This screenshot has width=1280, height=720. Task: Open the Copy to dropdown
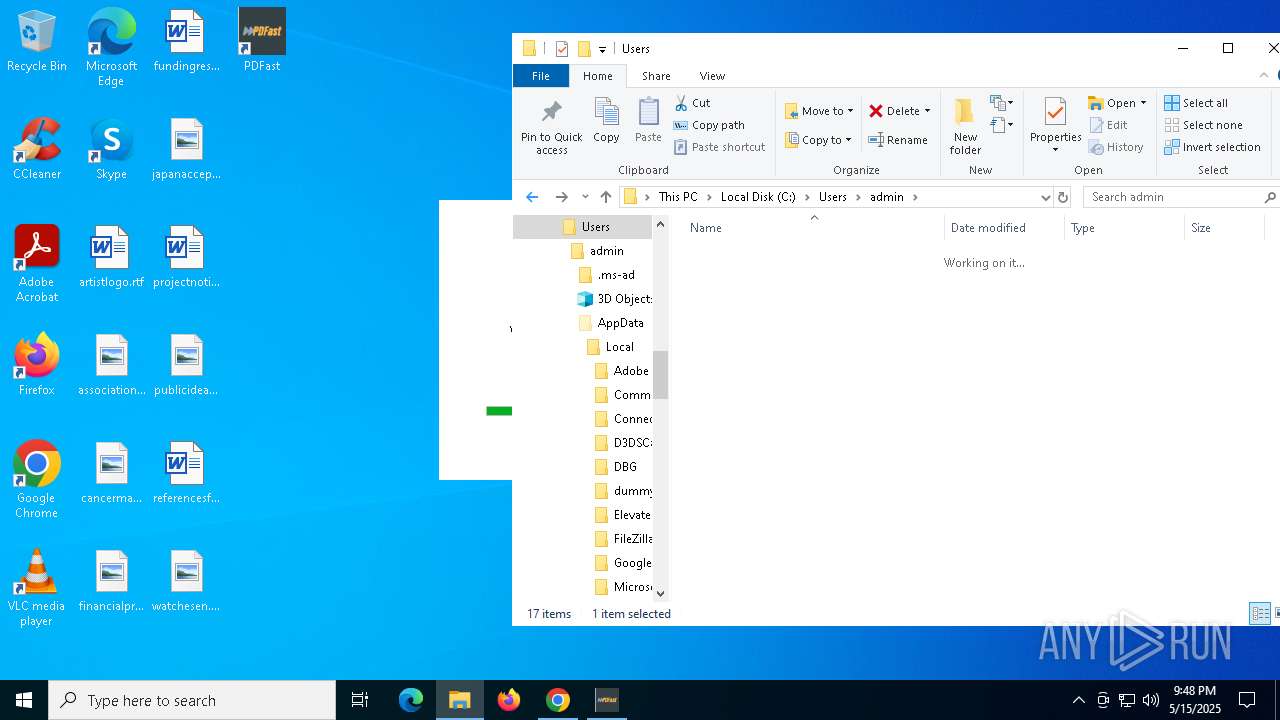click(819, 140)
